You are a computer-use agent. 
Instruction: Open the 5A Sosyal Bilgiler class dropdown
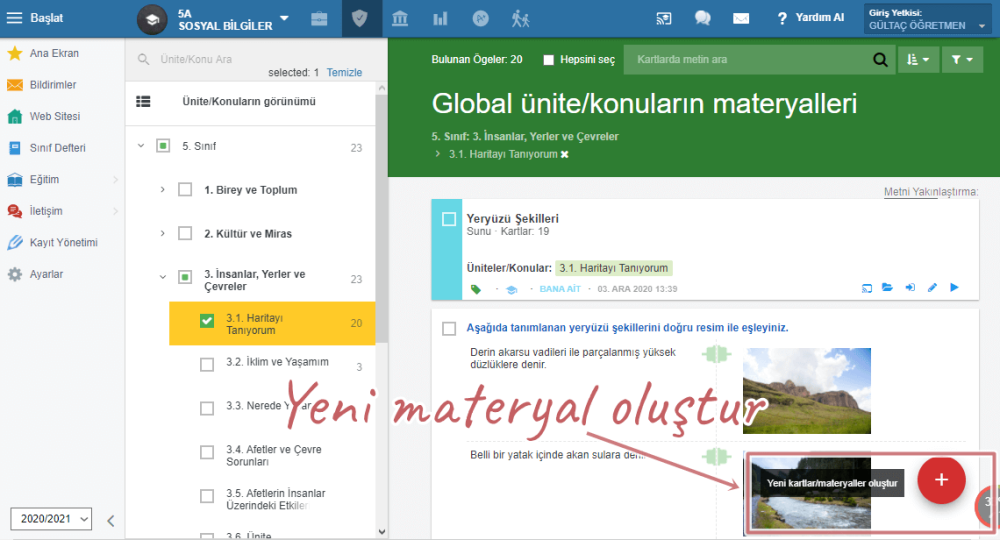coord(284,18)
